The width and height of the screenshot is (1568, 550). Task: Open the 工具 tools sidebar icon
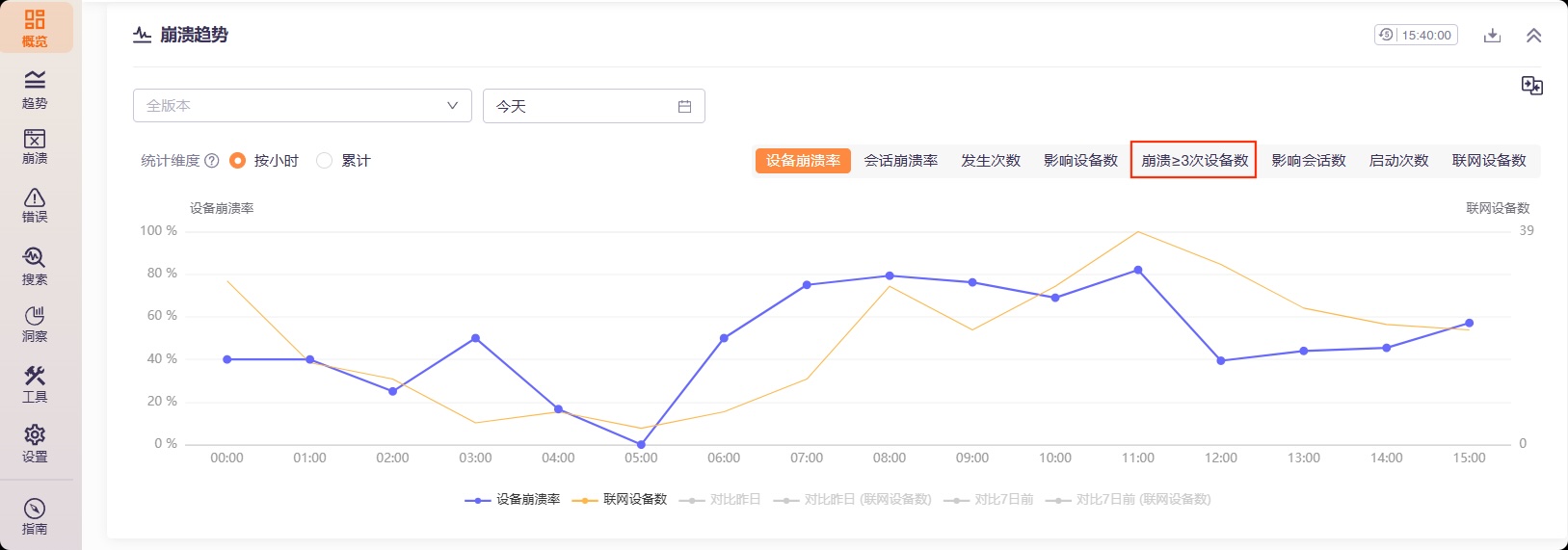click(35, 383)
